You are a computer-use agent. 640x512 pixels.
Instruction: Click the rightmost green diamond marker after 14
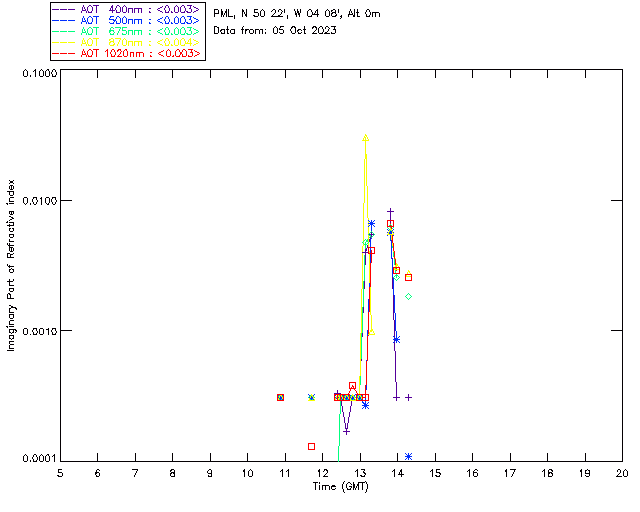(408, 296)
